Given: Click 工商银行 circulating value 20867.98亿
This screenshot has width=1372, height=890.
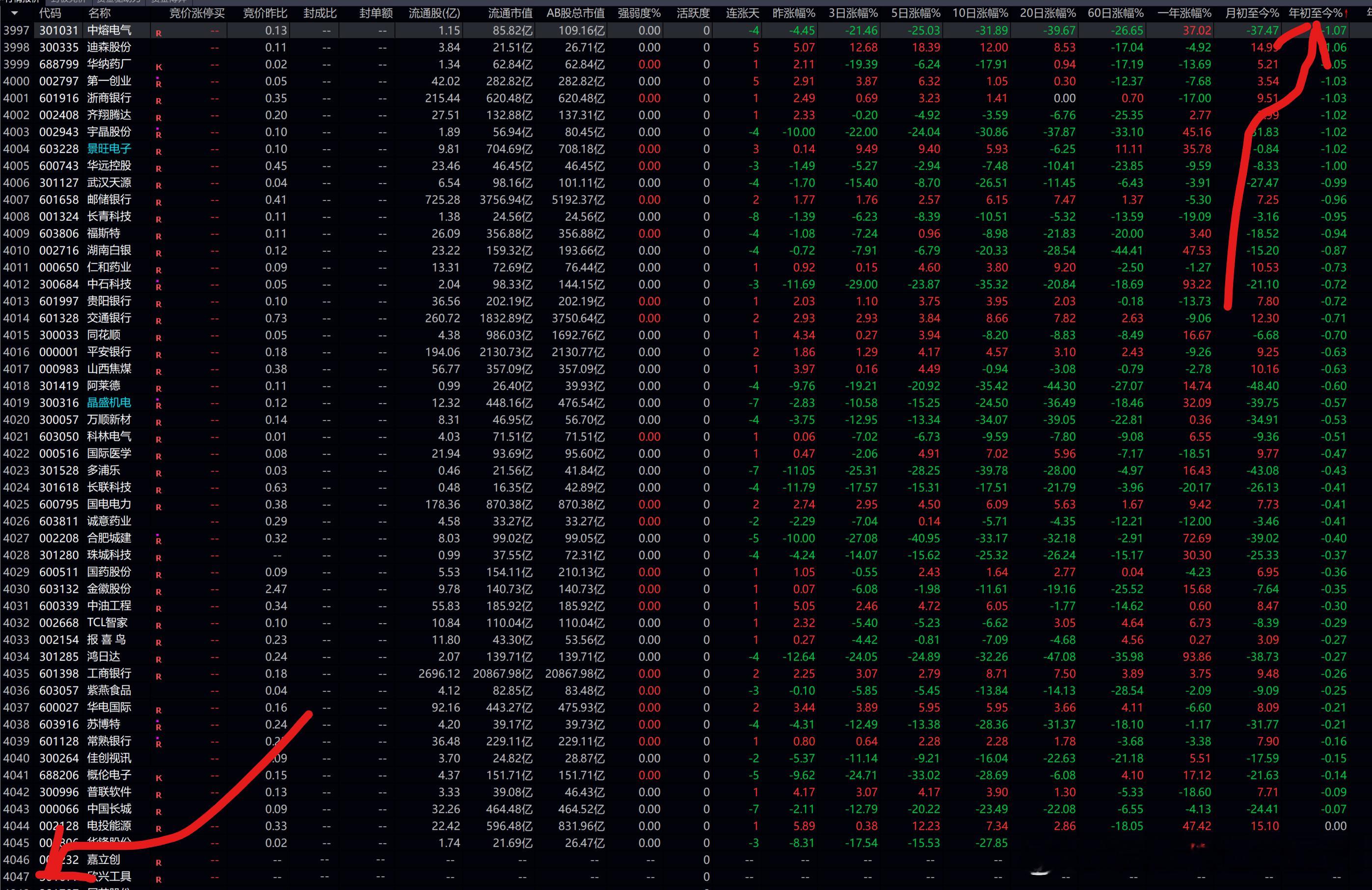Looking at the screenshot, I should (503, 674).
